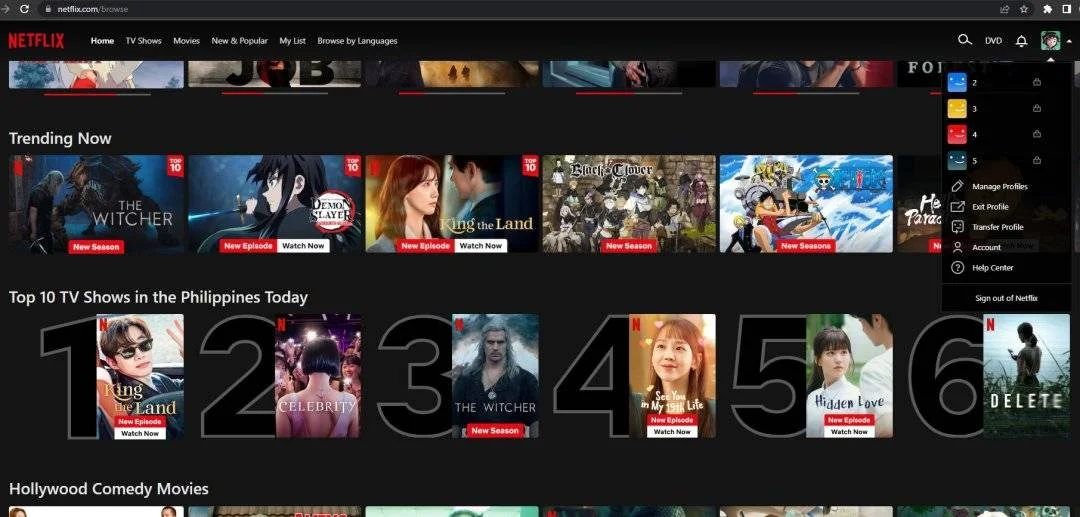
Task: Open Account from profile menu
Action: click(986, 247)
